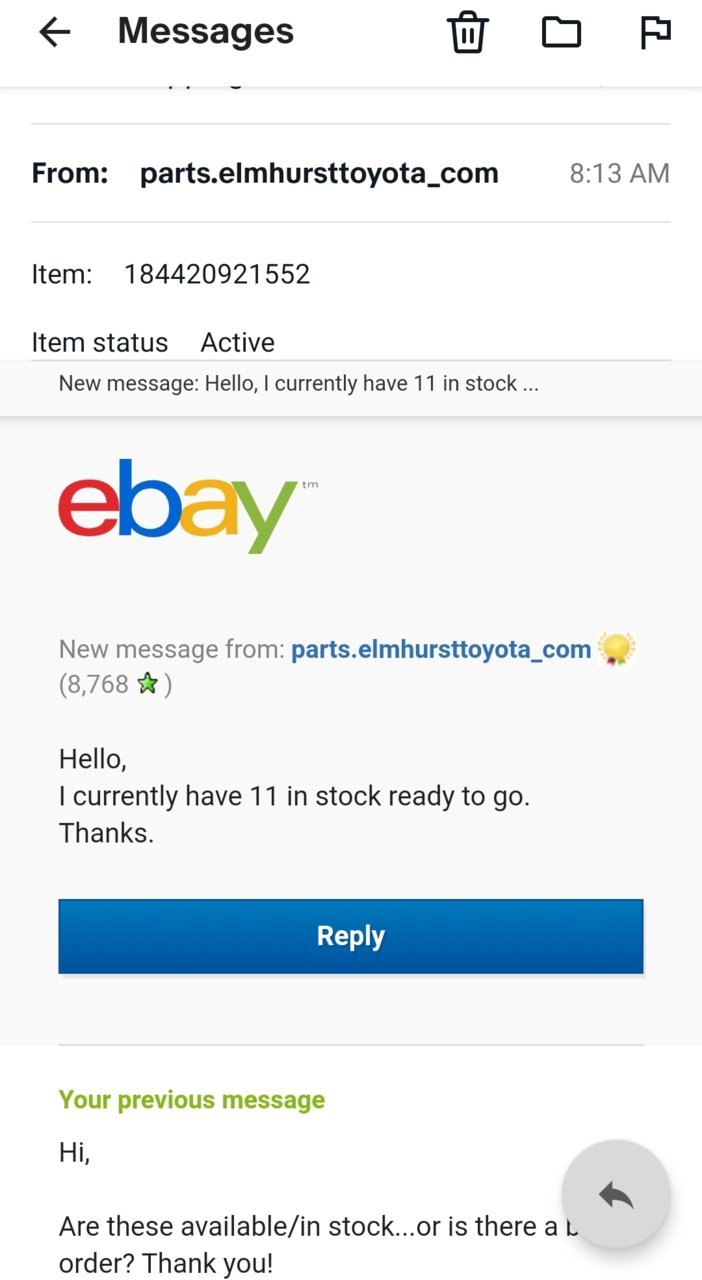The height and width of the screenshot is (1280, 702).
Task: Tap the green feedback star icon
Action: click(x=147, y=685)
